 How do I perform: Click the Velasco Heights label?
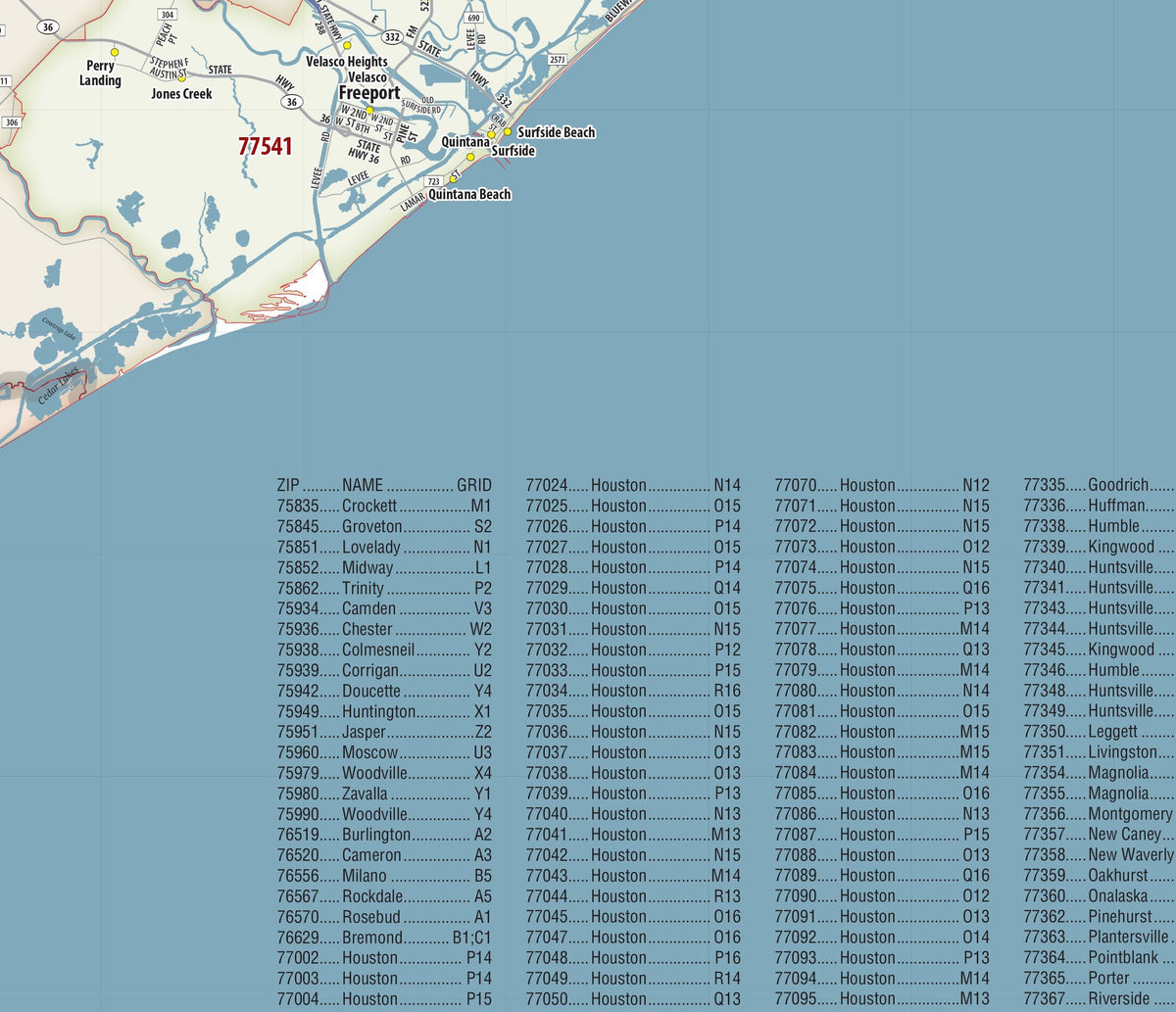347,62
